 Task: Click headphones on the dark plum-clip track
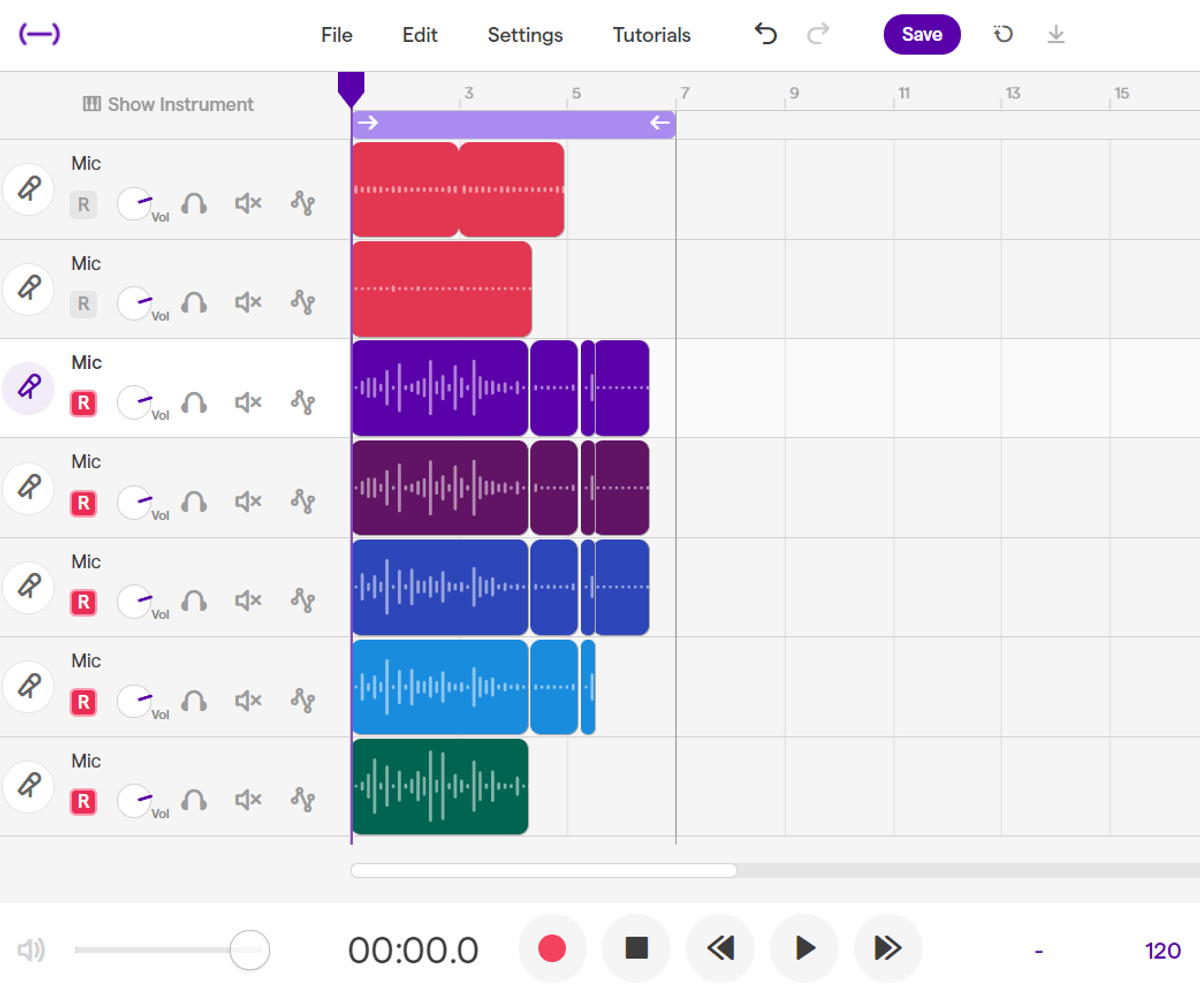pyautogui.click(x=194, y=501)
